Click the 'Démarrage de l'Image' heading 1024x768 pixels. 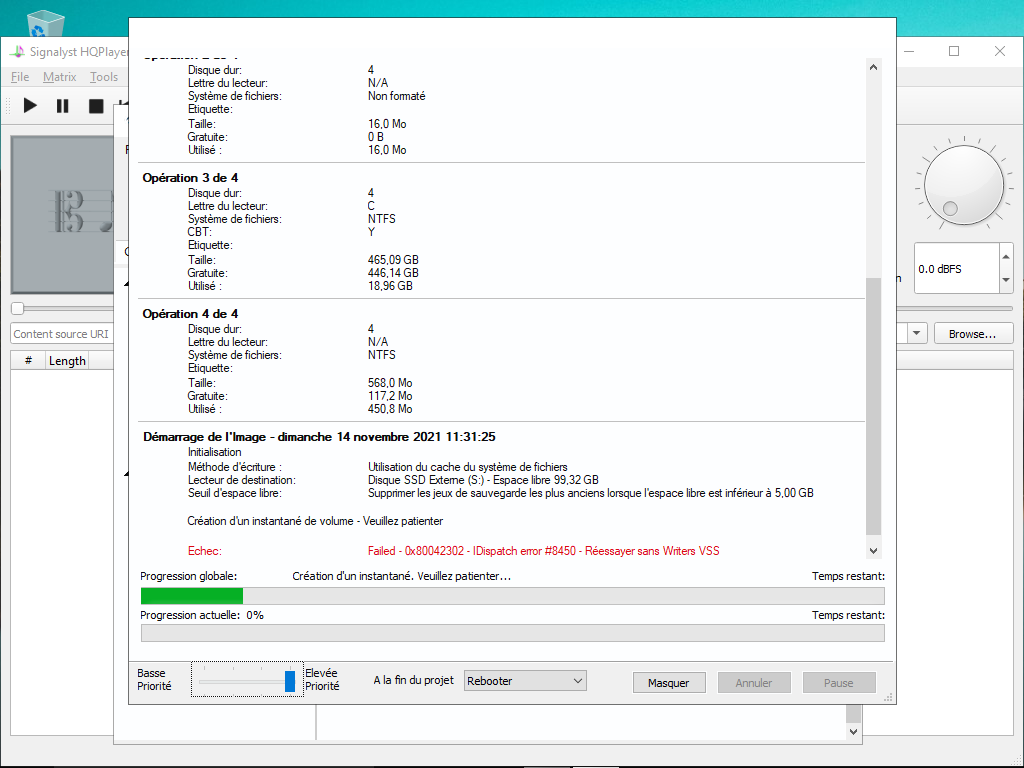point(319,437)
